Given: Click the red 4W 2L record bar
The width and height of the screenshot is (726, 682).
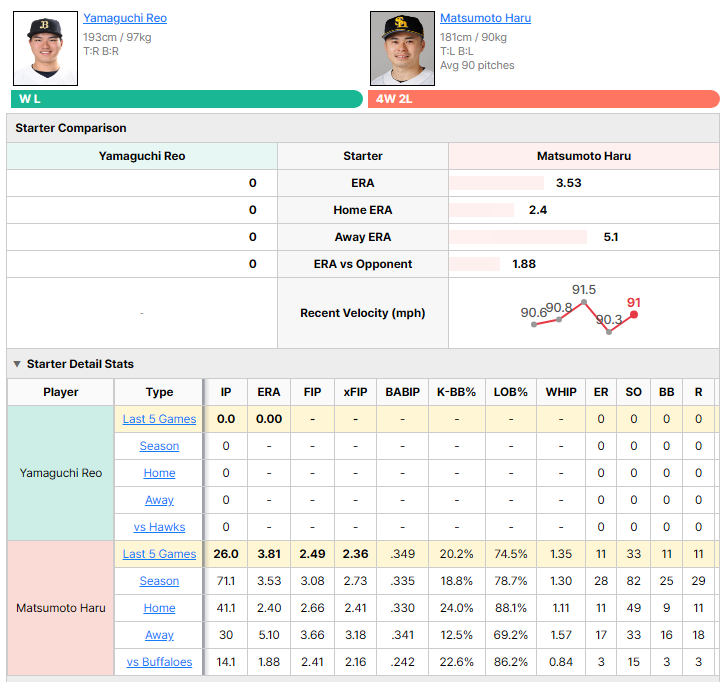Looking at the screenshot, I should [x=544, y=99].
